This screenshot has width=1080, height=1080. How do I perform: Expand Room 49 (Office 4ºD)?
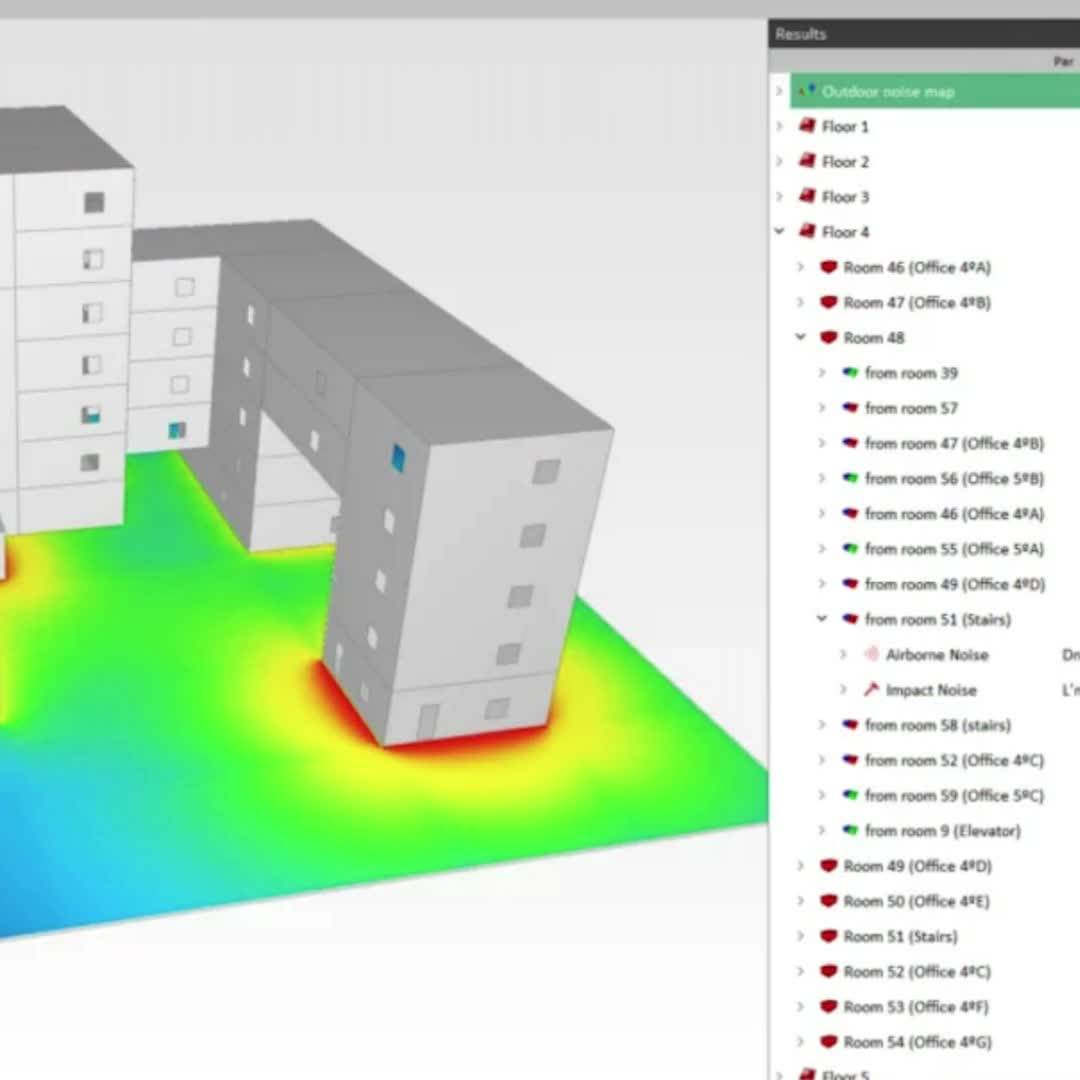(x=800, y=865)
